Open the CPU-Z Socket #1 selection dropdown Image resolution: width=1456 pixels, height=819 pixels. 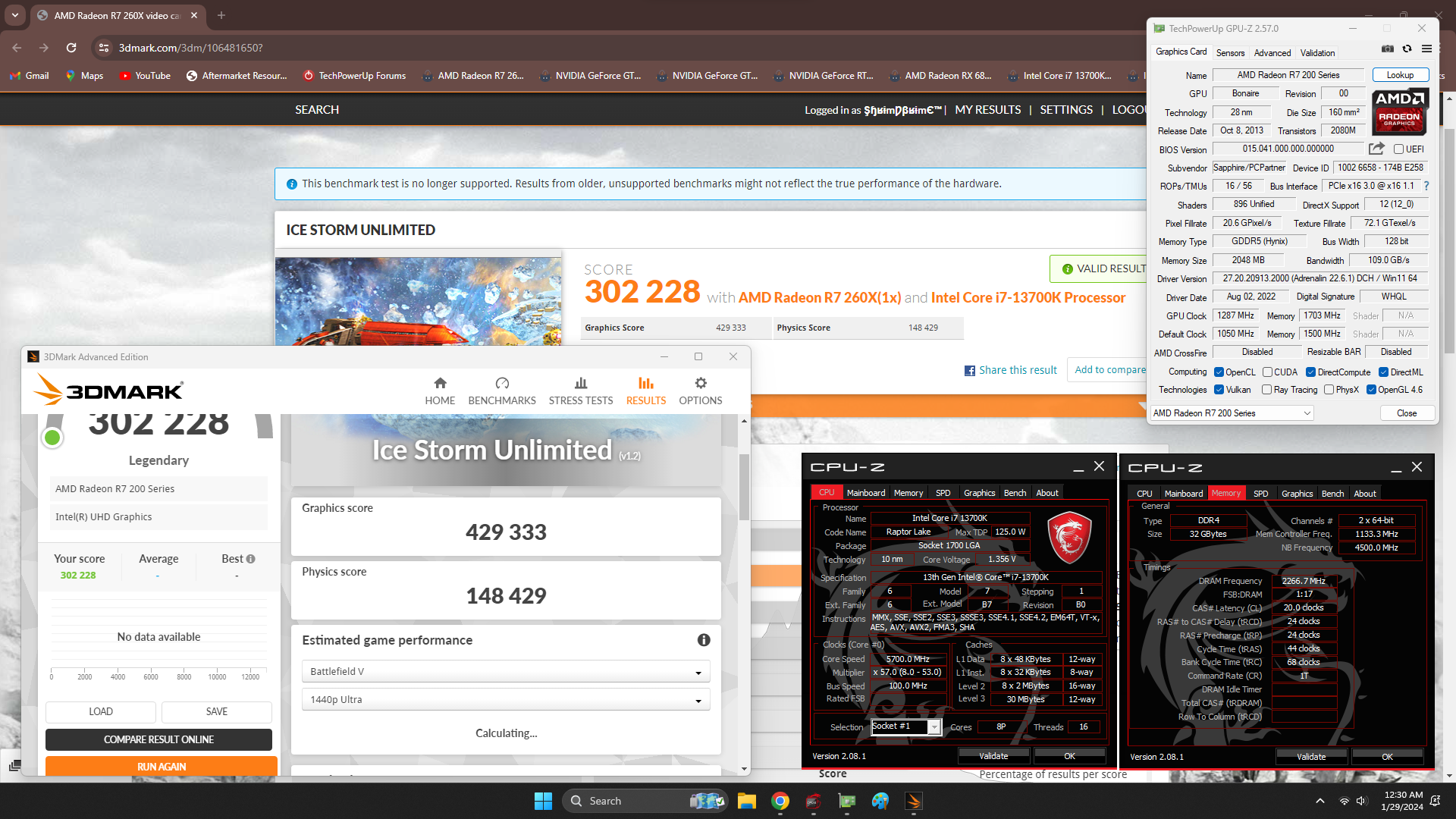pos(905,726)
